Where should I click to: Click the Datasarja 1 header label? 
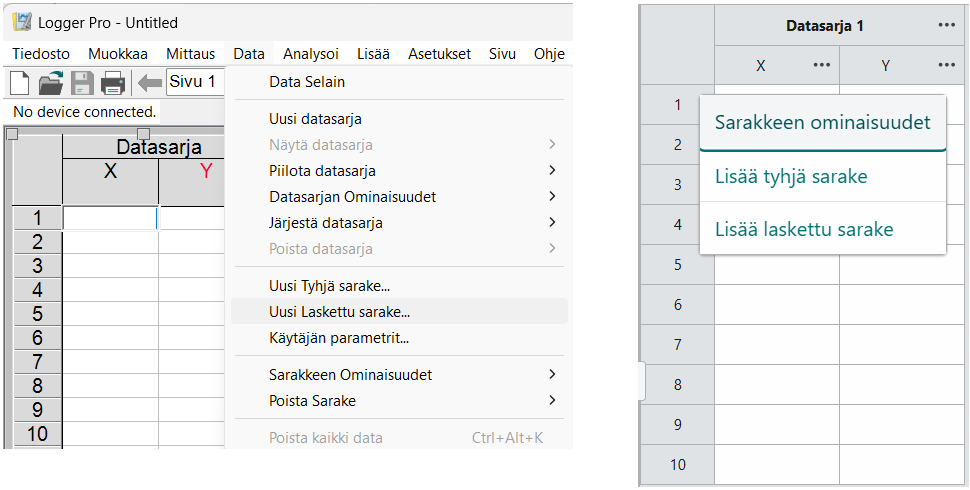tap(825, 25)
